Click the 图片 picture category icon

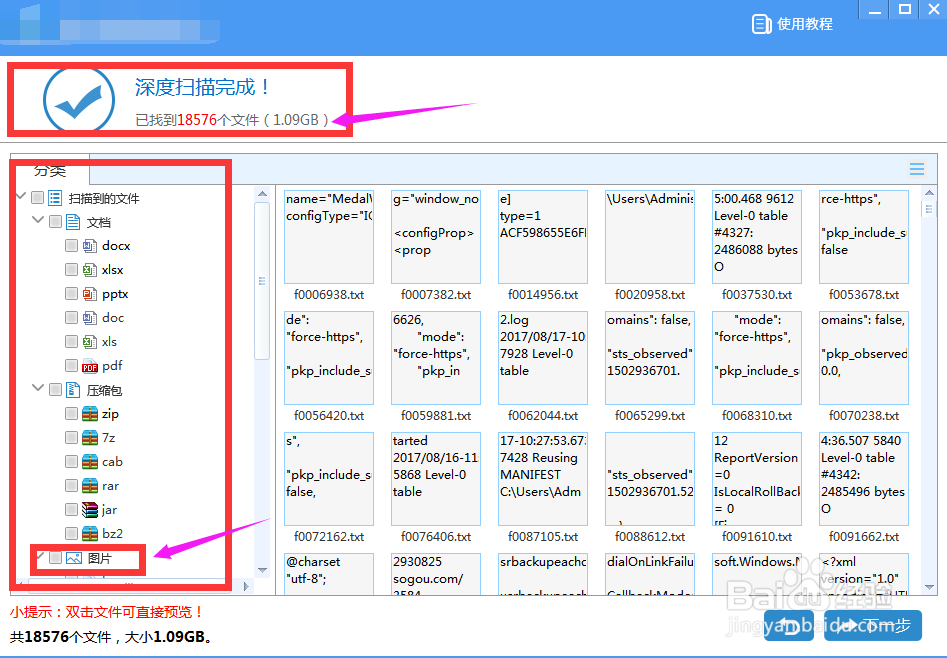[x=74, y=558]
